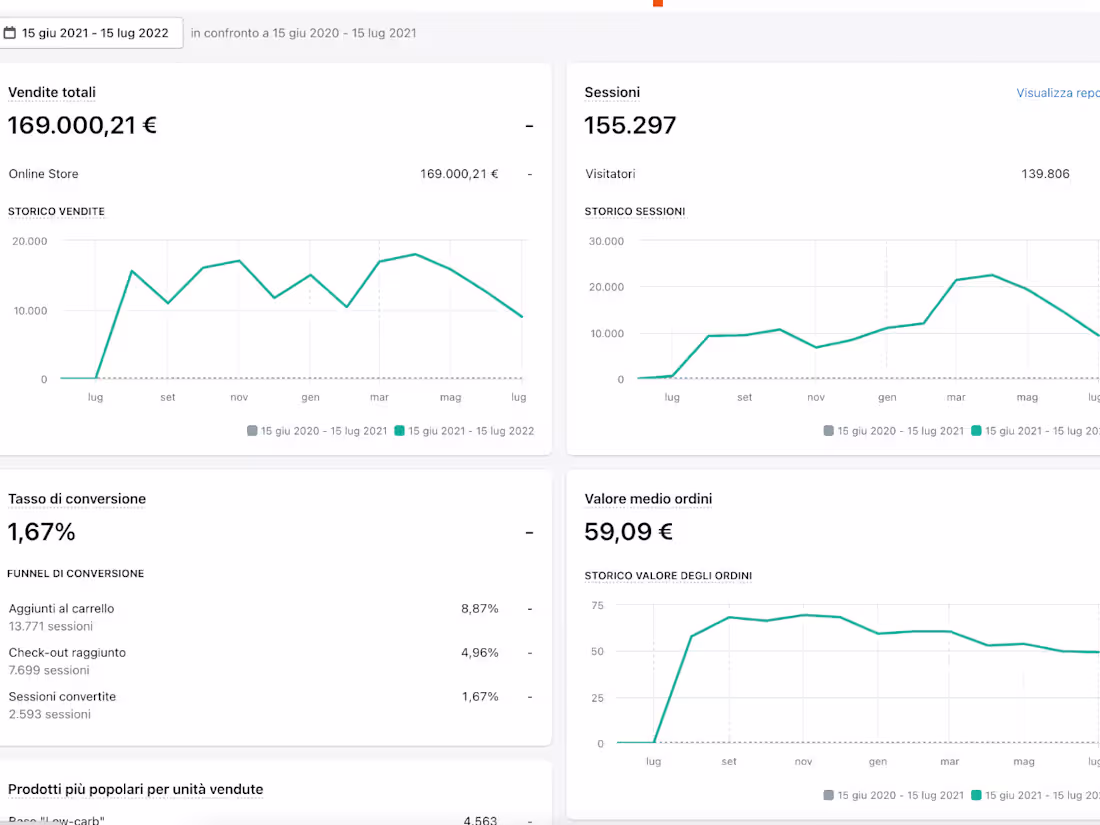
Task: Click the STORICO VENDITE label
Action: [56, 212]
